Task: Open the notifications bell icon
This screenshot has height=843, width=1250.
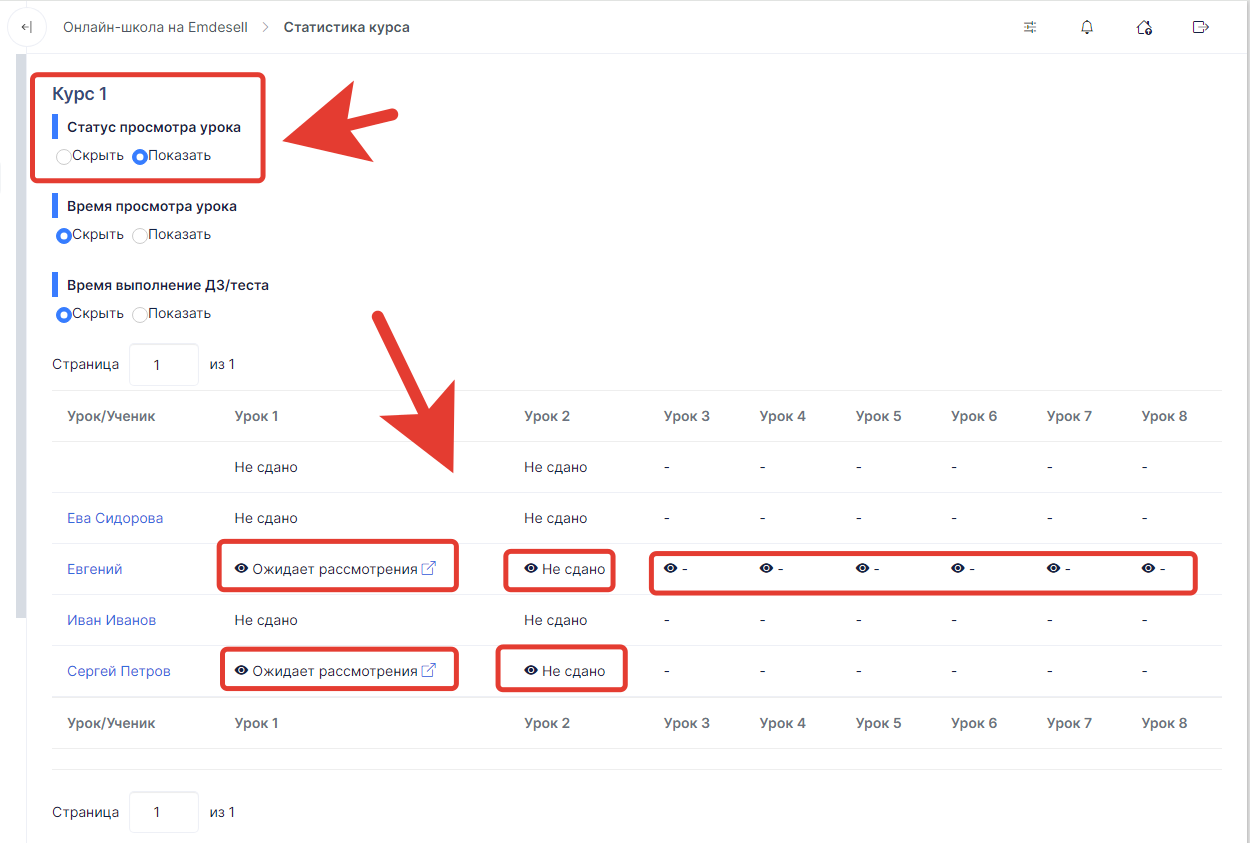Action: [1087, 27]
